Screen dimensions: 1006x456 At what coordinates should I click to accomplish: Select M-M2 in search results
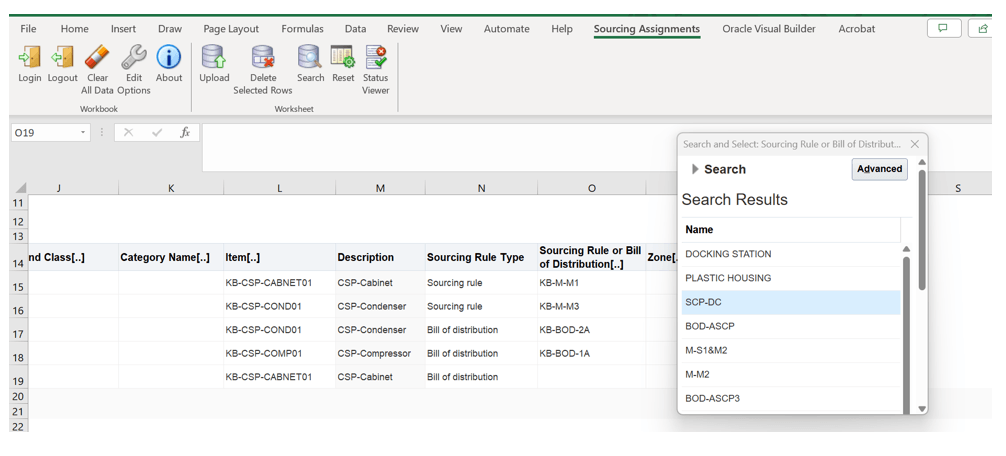(x=791, y=375)
